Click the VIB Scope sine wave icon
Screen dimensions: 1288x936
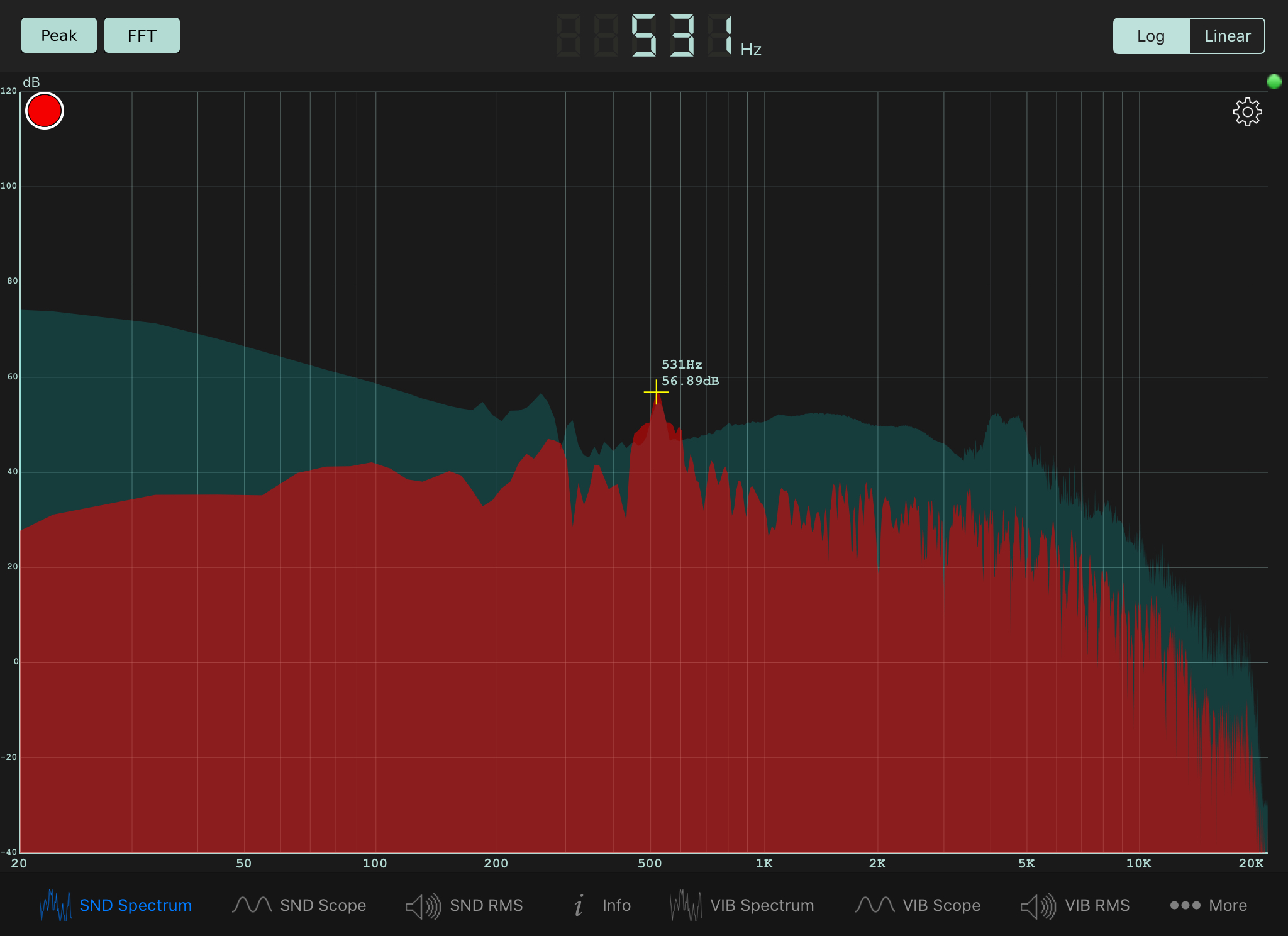coord(874,905)
